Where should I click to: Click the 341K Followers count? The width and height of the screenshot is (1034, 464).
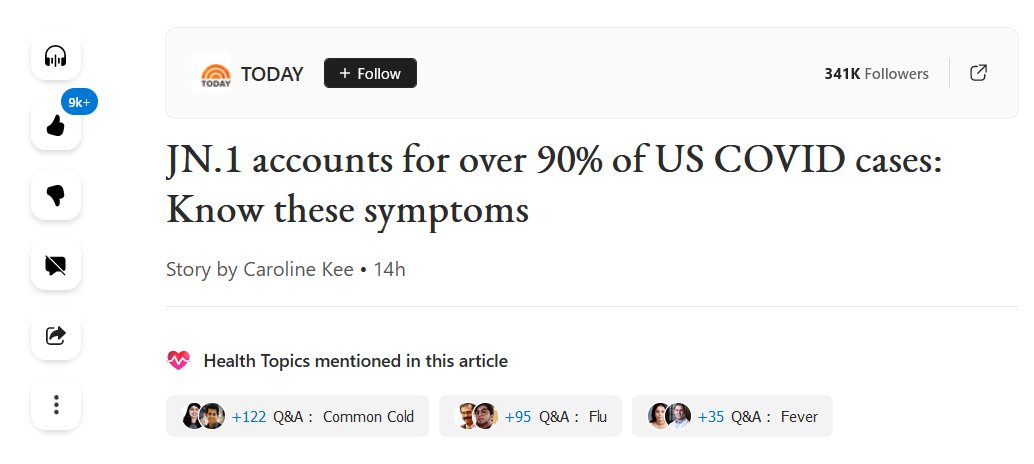[x=876, y=73]
